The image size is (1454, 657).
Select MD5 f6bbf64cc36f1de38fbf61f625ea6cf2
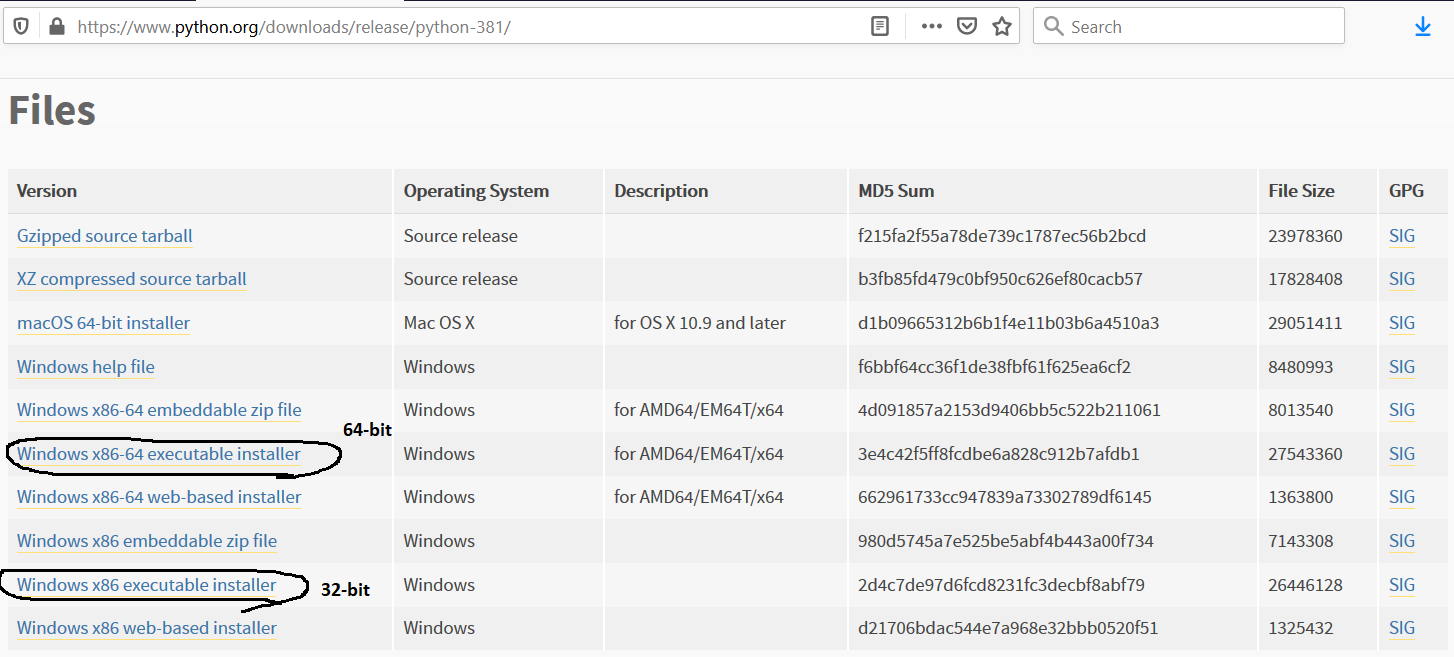(x=995, y=367)
